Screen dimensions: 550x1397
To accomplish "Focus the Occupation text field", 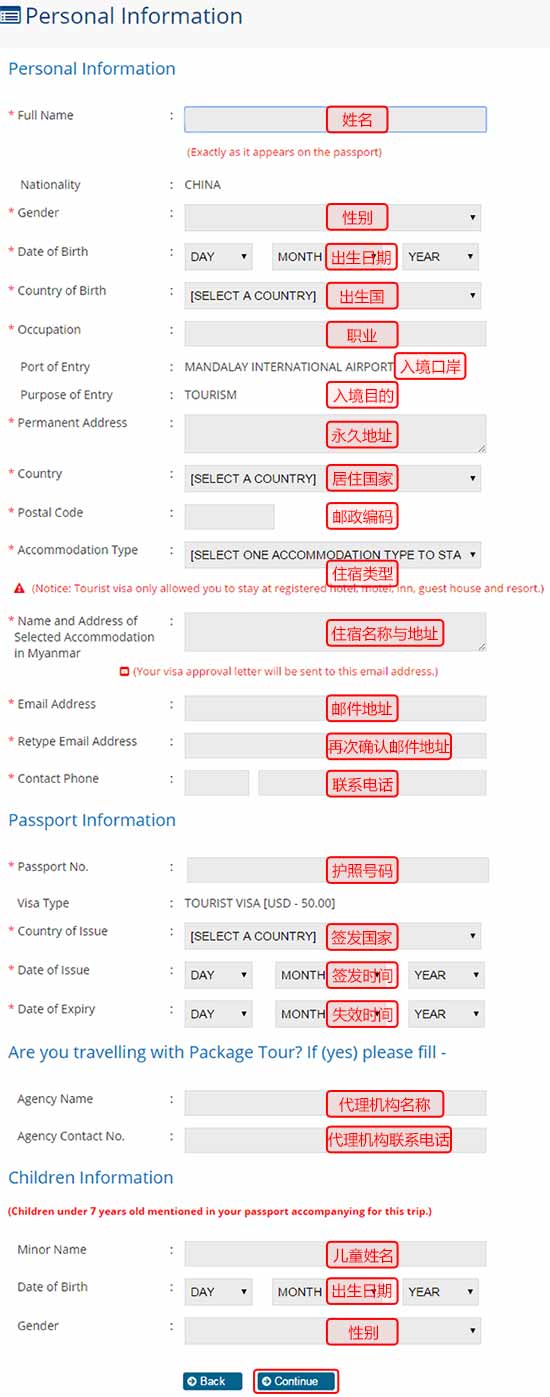I will 335,334.
